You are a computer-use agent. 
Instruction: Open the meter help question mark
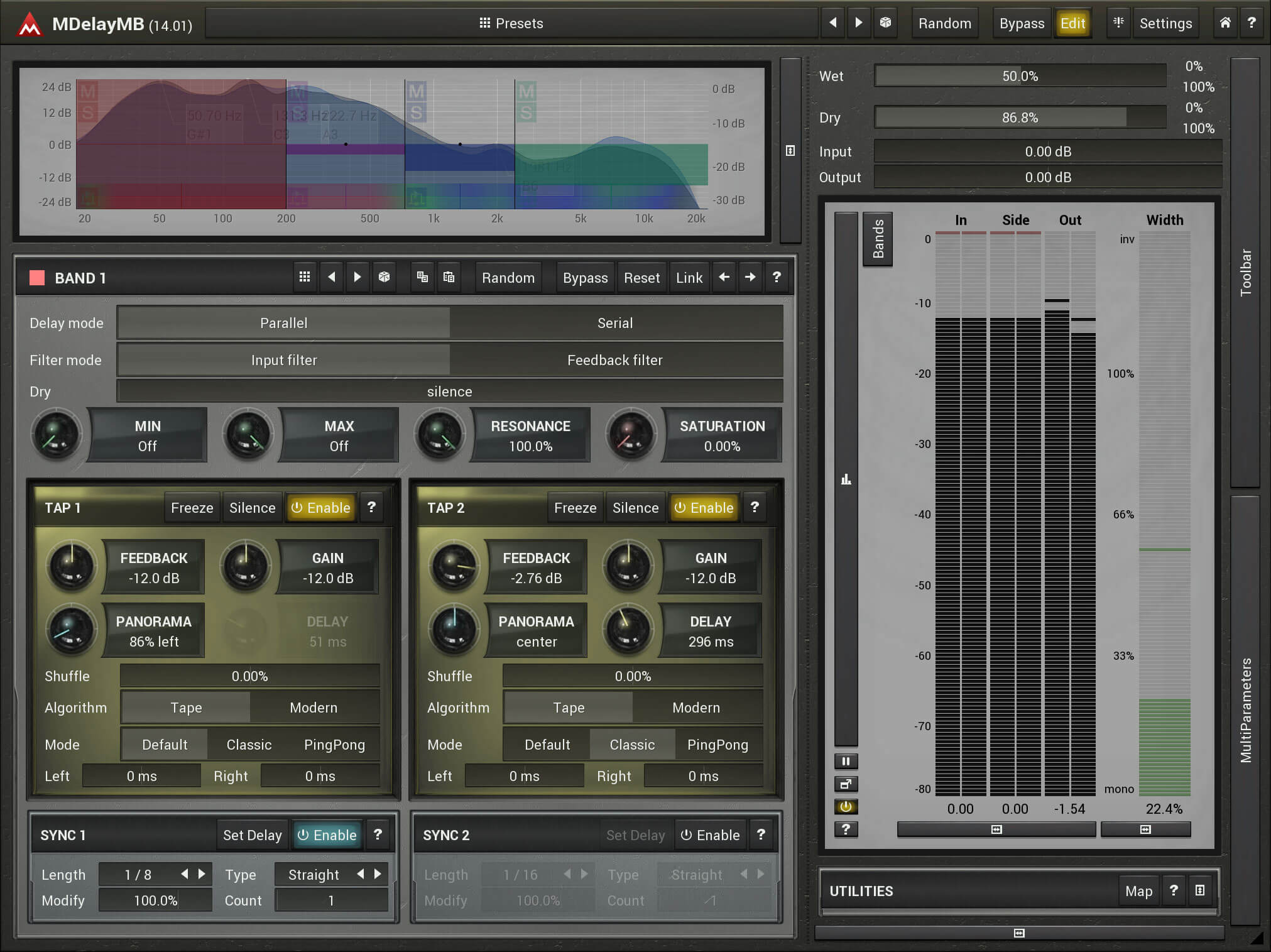point(846,829)
